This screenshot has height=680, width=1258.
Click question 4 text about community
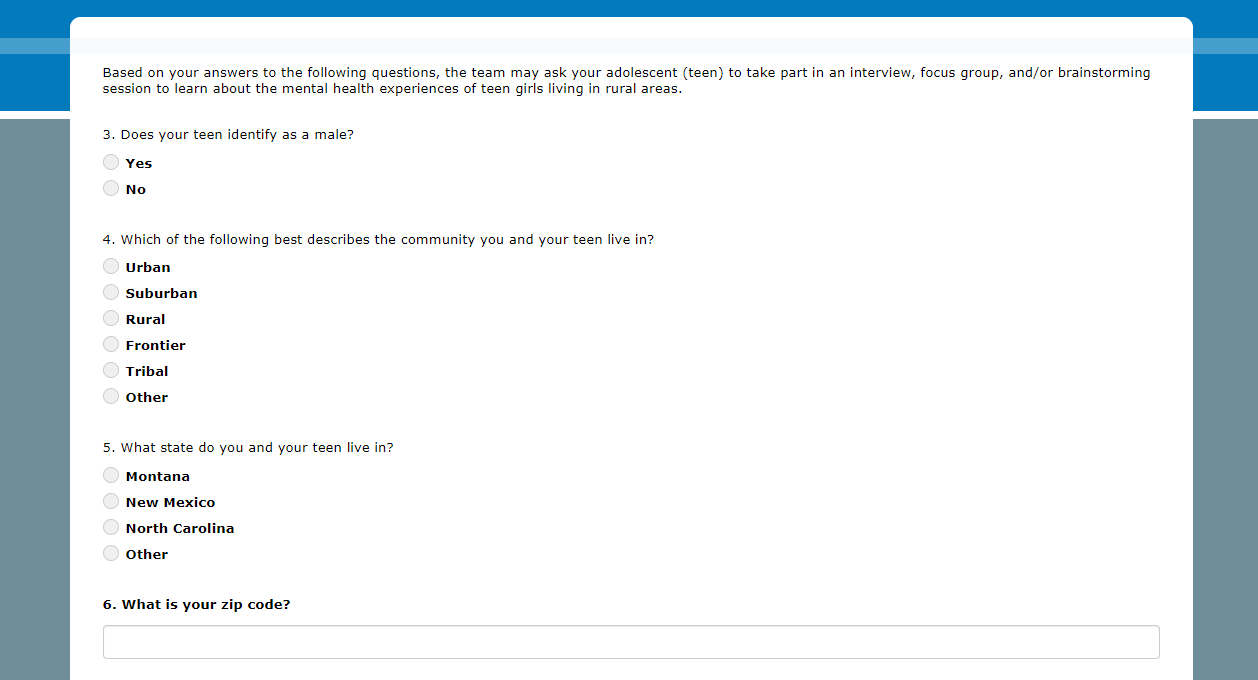pos(378,240)
